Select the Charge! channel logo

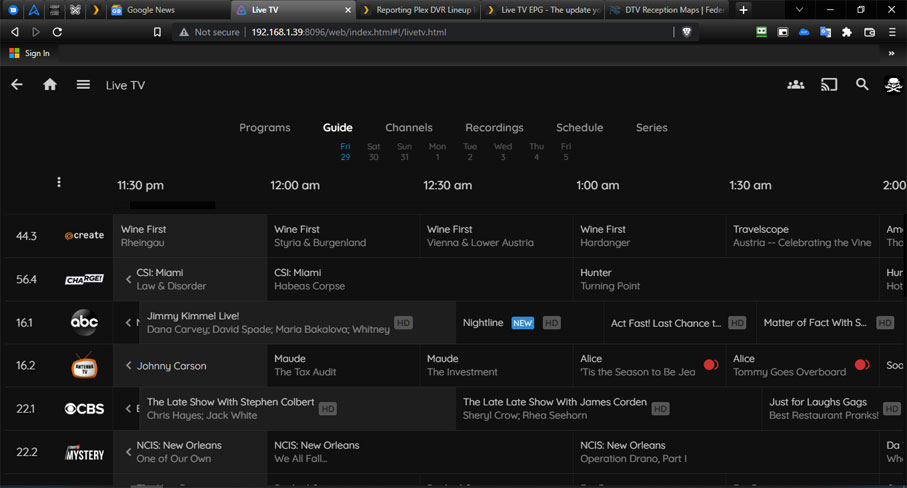coord(84,279)
